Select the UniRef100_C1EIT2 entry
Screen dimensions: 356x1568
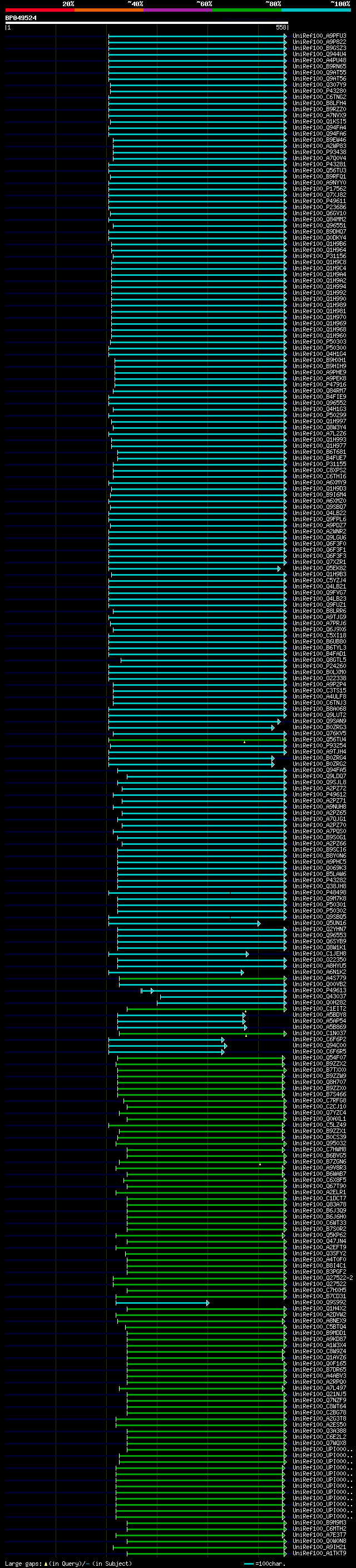tap(319, 1008)
